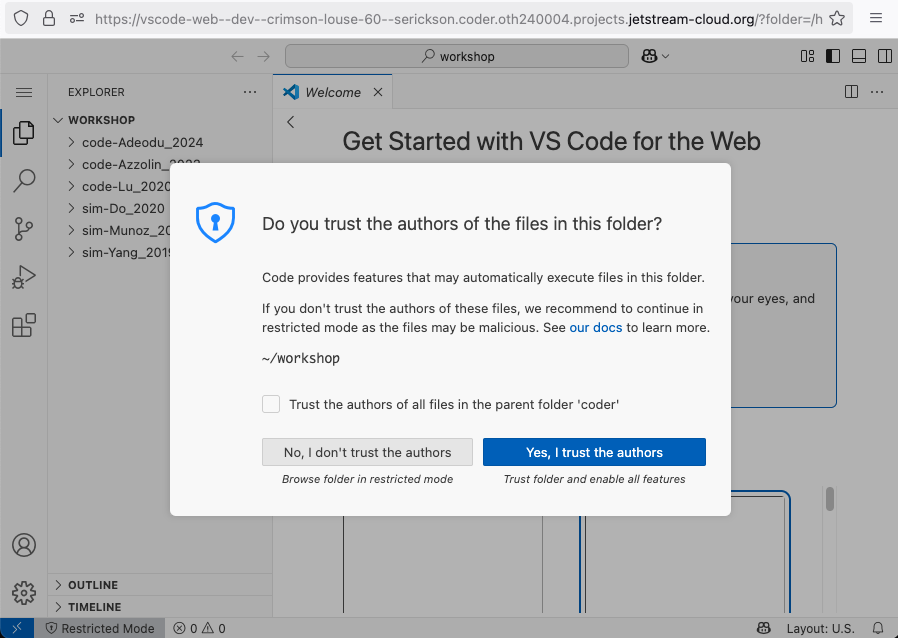Follow the 'our docs' link
Viewport: 898px width, 638px height.
click(596, 328)
